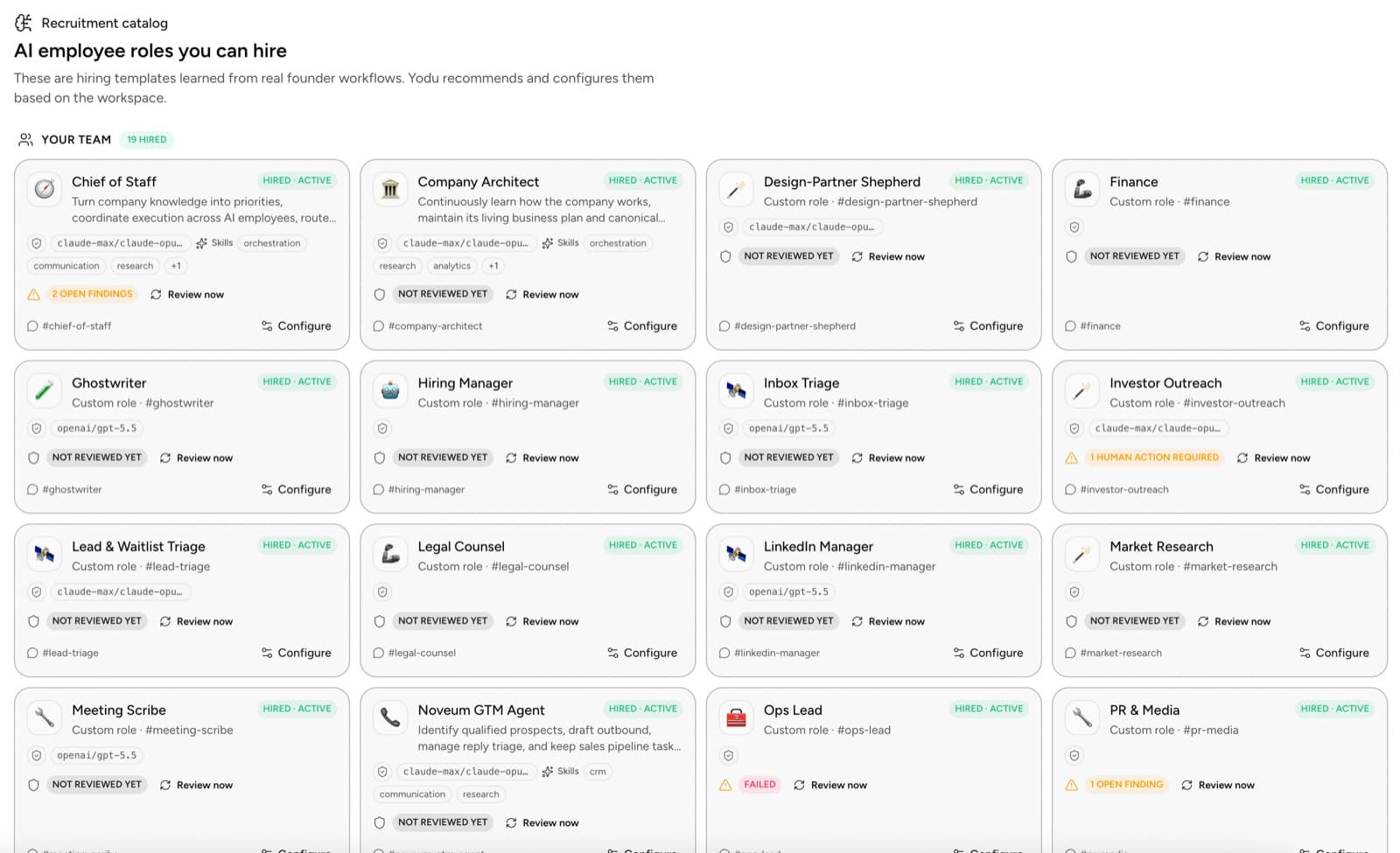The image size is (1400, 853).
Task: Click the 2 OPEN FINDINGS badge
Action: (x=92, y=294)
